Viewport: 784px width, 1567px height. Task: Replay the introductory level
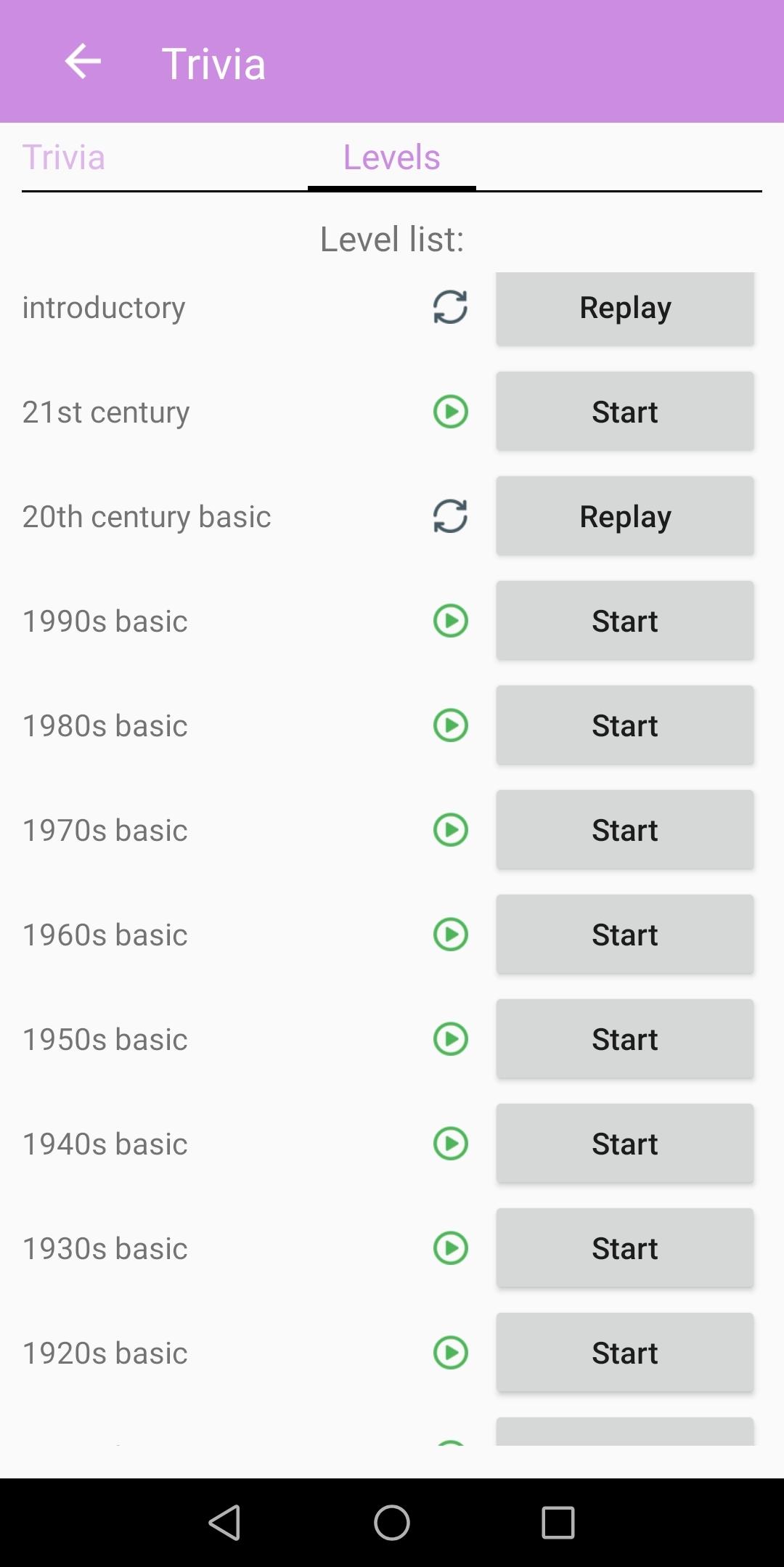click(x=625, y=307)
